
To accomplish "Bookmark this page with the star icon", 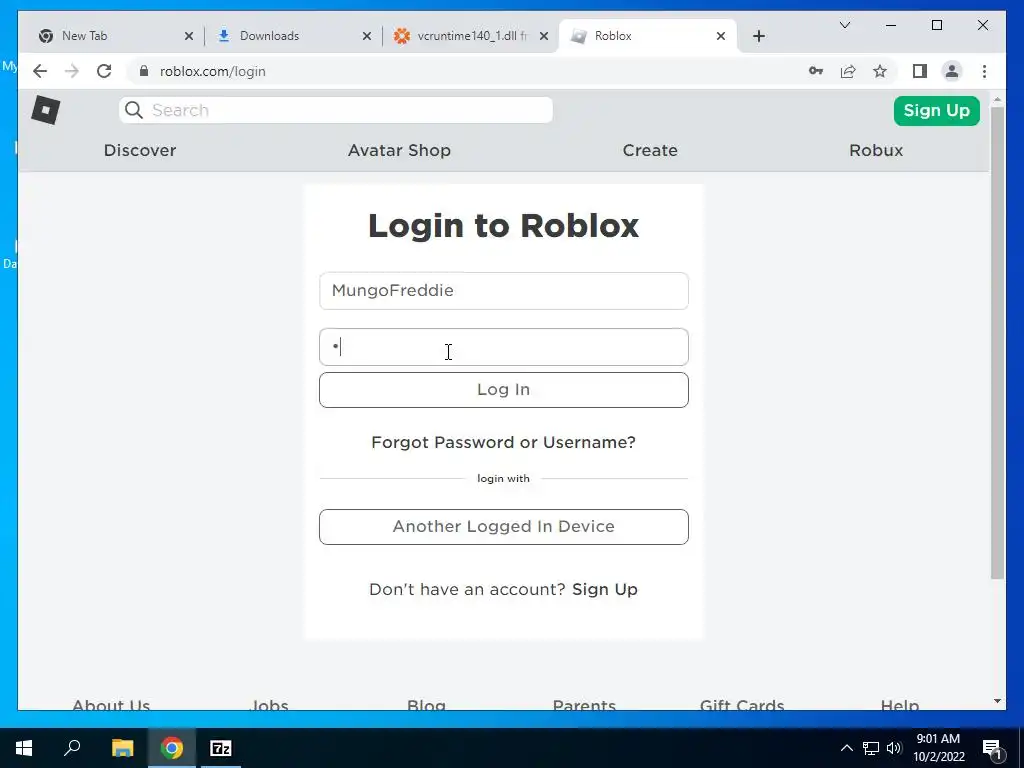I will point(880,71).
